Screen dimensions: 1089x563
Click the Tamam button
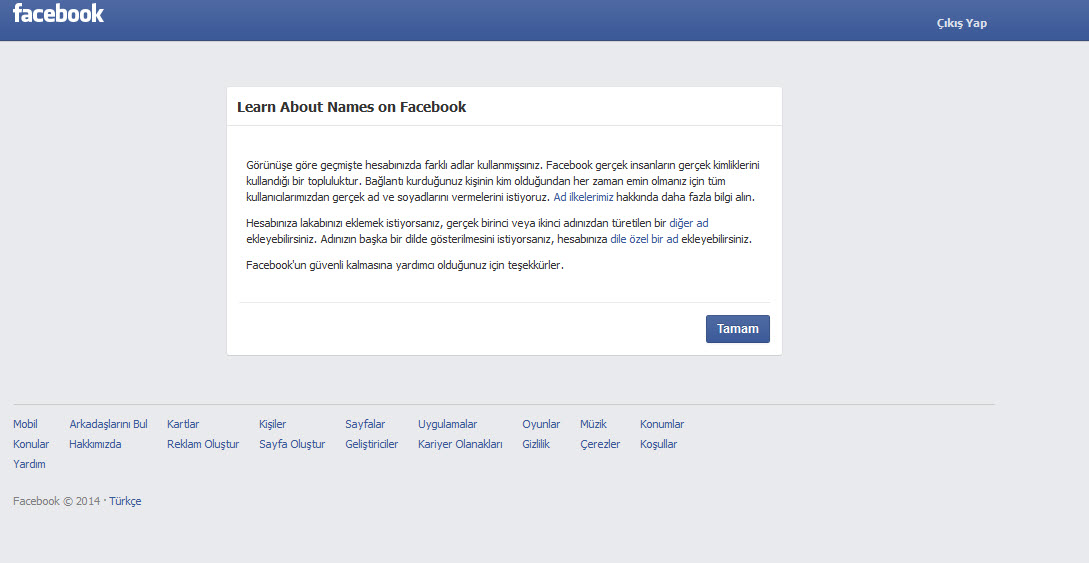point(737,329)
